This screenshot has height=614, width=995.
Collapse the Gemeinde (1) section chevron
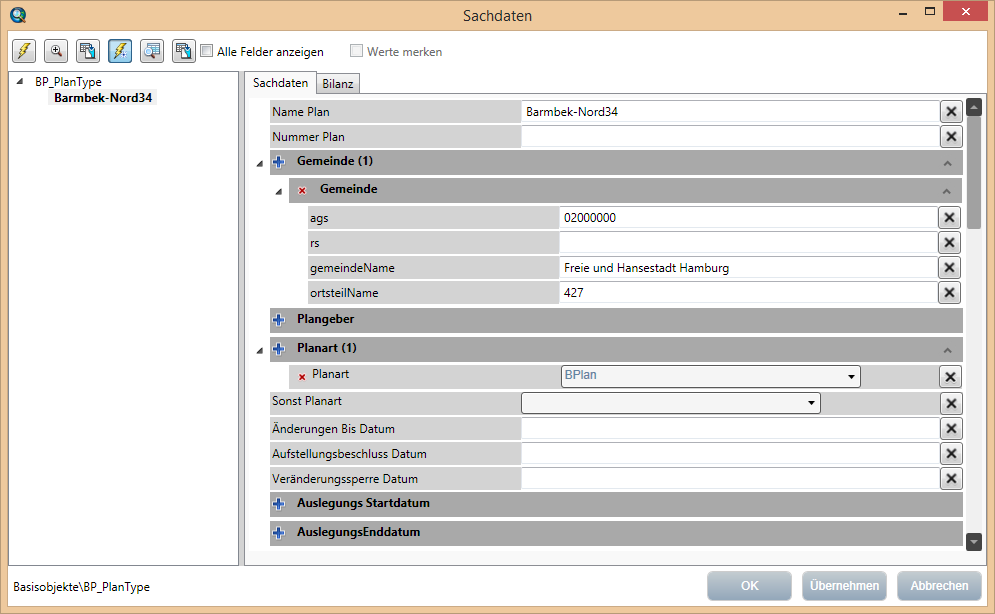pos(947,162)
